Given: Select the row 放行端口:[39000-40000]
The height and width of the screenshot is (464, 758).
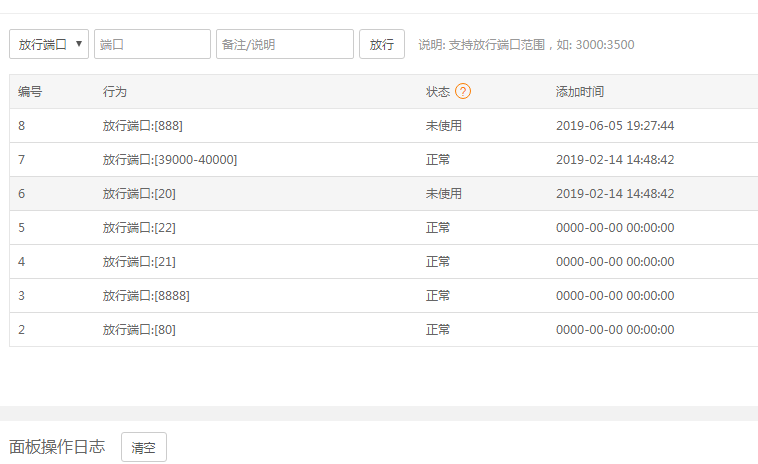Looking at the screenshot, I should [384, 160].
